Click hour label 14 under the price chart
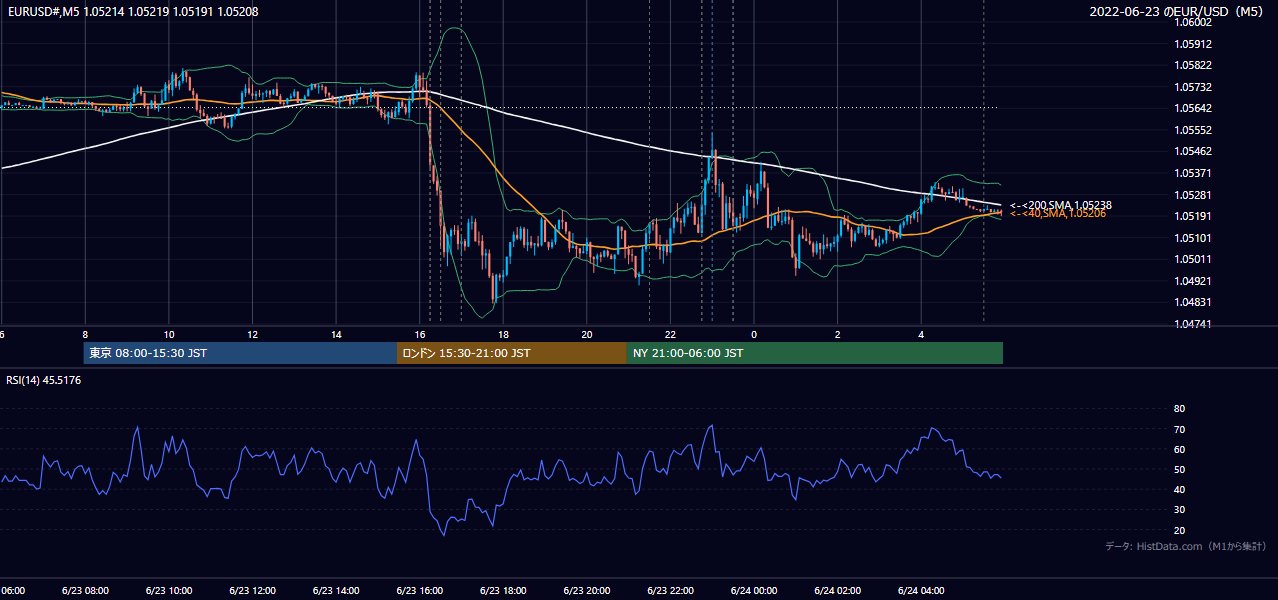The width and height of the screenshot is (1278, 600). [336, 335]
